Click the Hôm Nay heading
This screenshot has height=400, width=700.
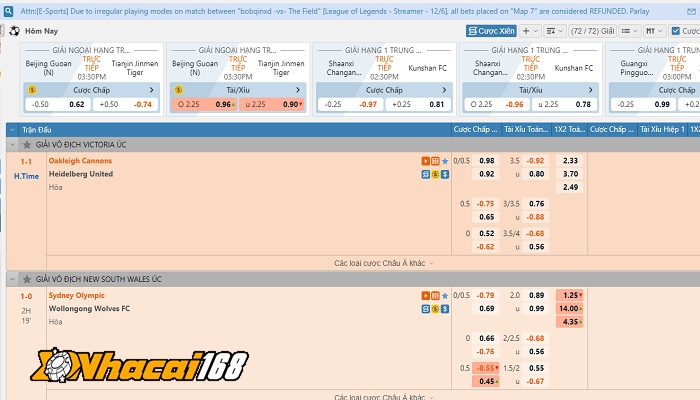(42, 31)
